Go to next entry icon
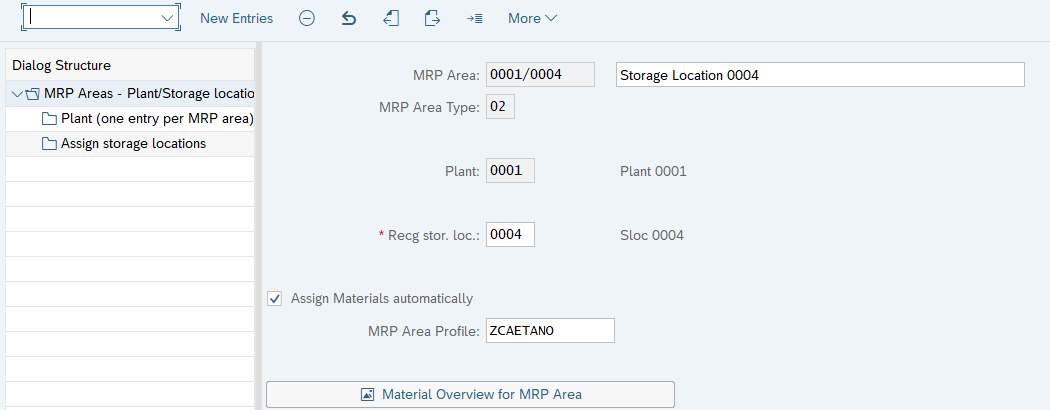The image size is (1050, 410). [433, 19]
